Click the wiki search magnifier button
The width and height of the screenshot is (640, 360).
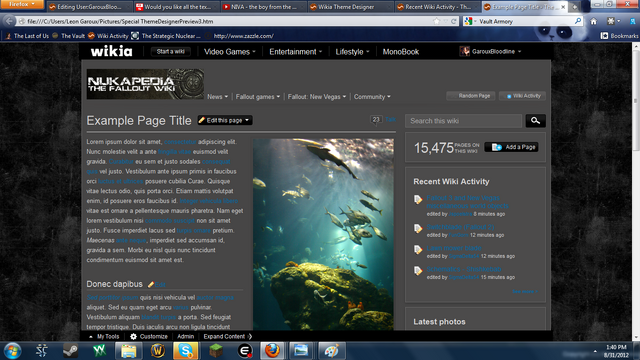536,121
